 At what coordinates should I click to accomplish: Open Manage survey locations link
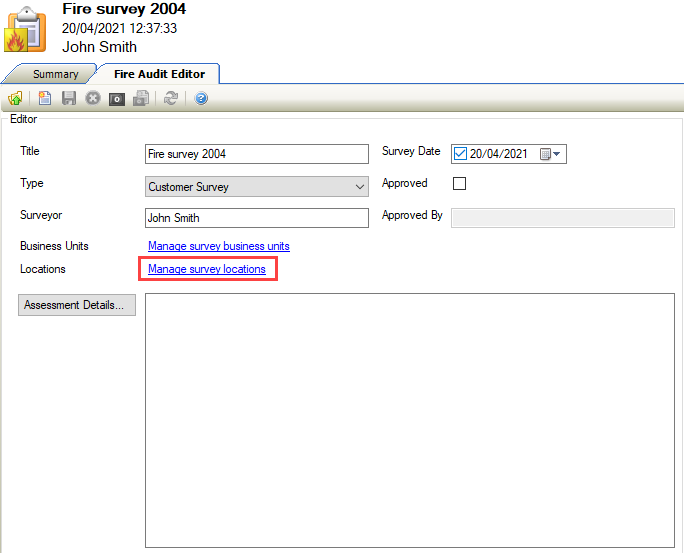tap(207, 269)
